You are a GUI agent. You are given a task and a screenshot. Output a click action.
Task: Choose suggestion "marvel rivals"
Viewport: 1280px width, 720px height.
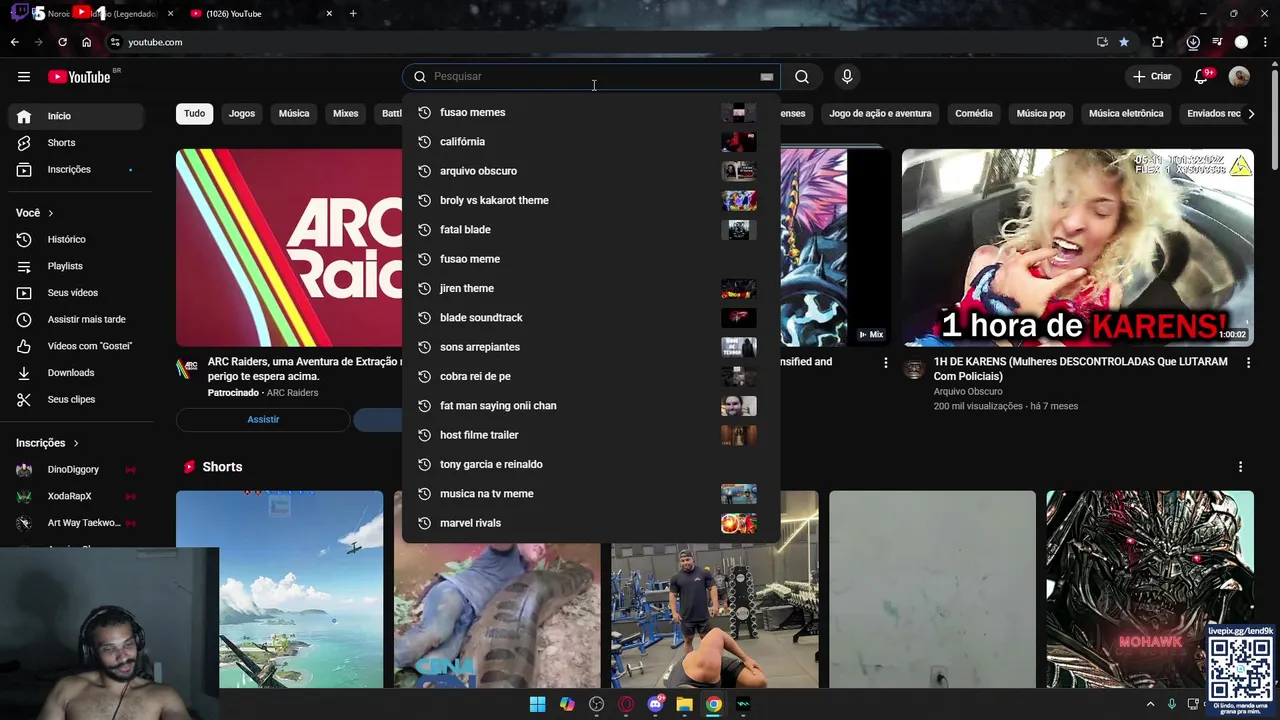point(591,523)
